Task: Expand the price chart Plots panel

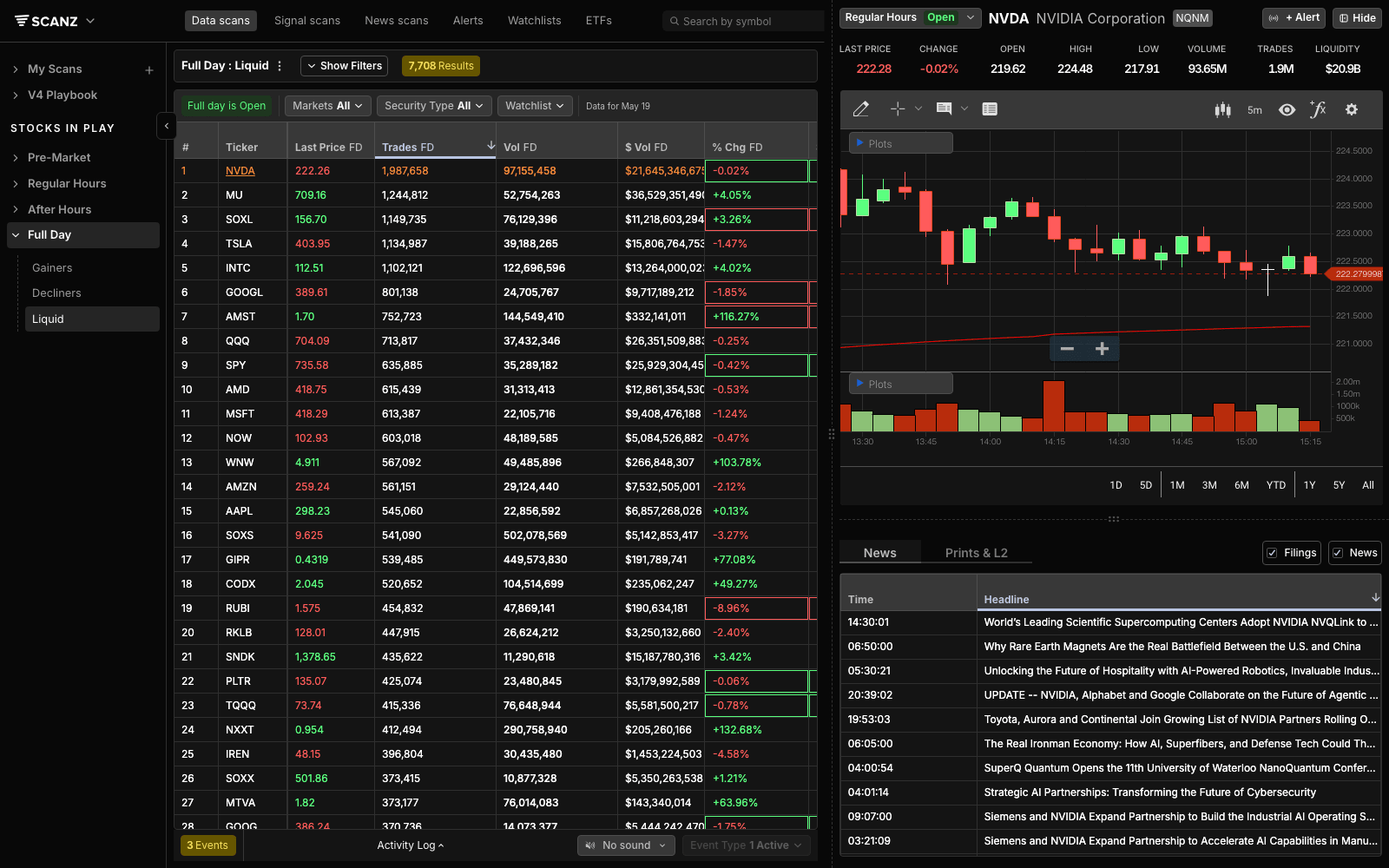Action: pos(900,143)
